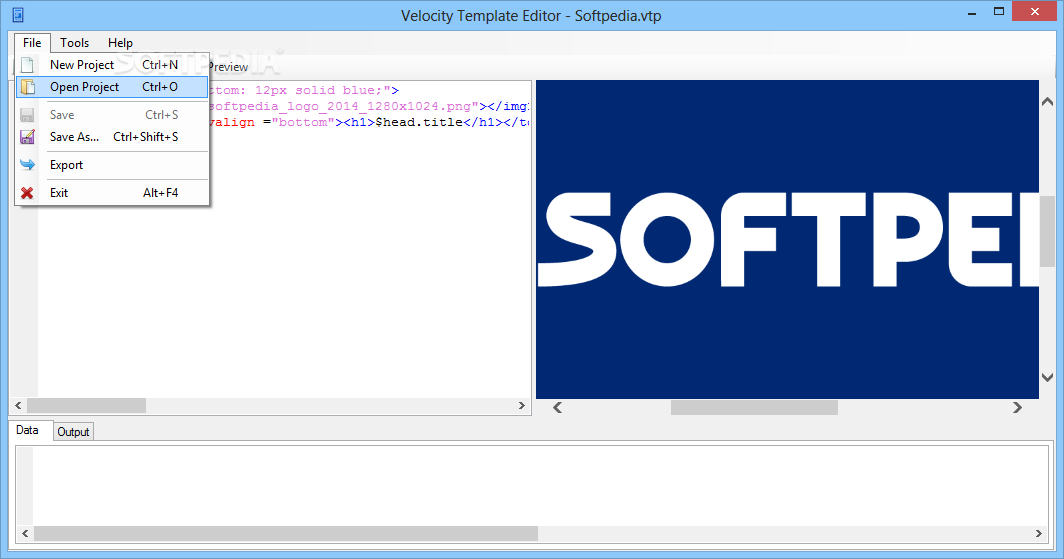
Task: Choose Open Project menu entry
Action: click(x=112, y=87)
